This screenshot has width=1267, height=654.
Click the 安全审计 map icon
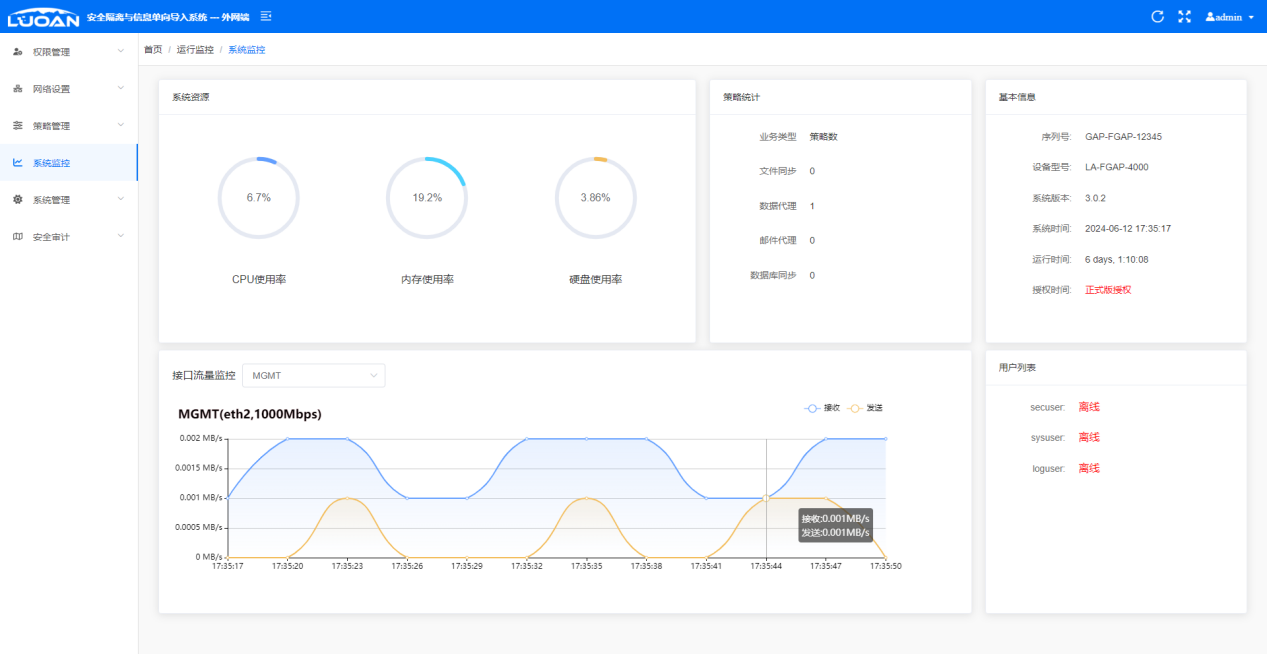(x=18, y=236)
